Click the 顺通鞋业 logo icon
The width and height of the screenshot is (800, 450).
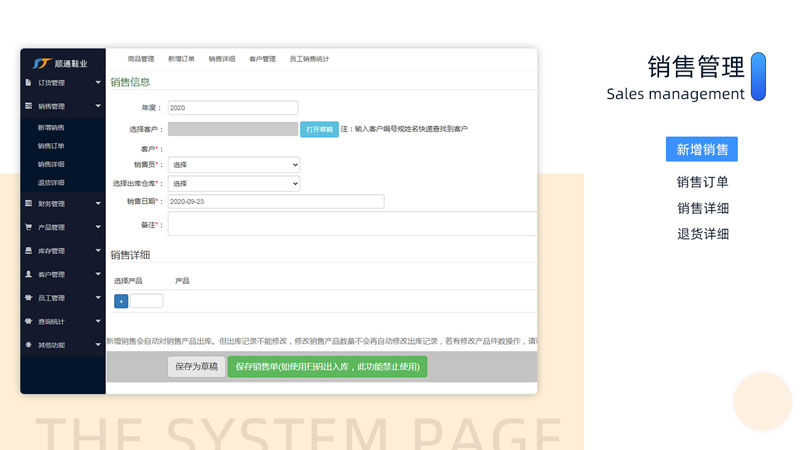point(41,63)
